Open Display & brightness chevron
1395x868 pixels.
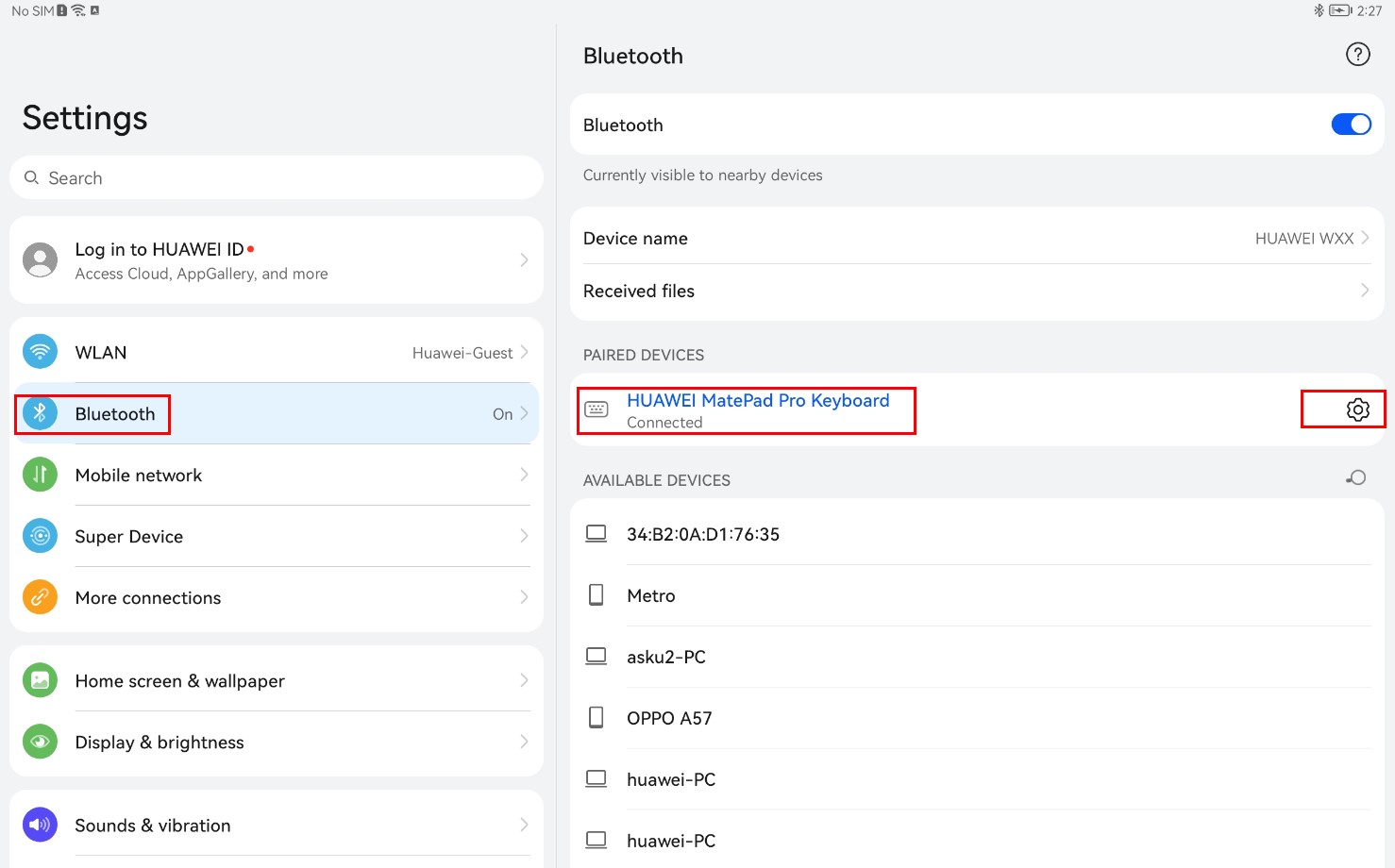coord(524,742)
